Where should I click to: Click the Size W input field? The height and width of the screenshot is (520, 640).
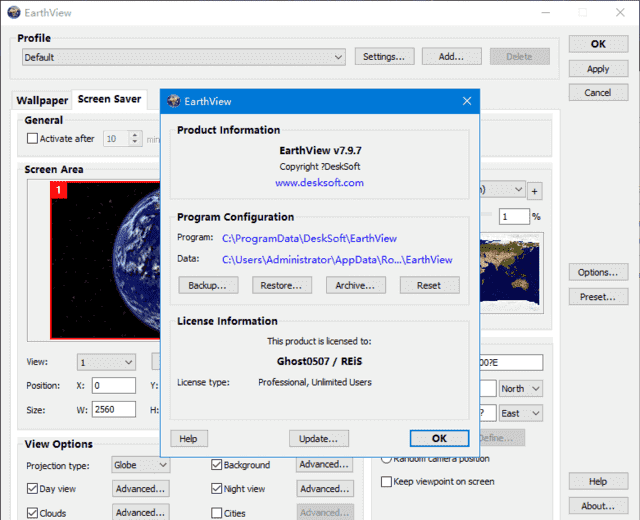[x=114, y=409]
